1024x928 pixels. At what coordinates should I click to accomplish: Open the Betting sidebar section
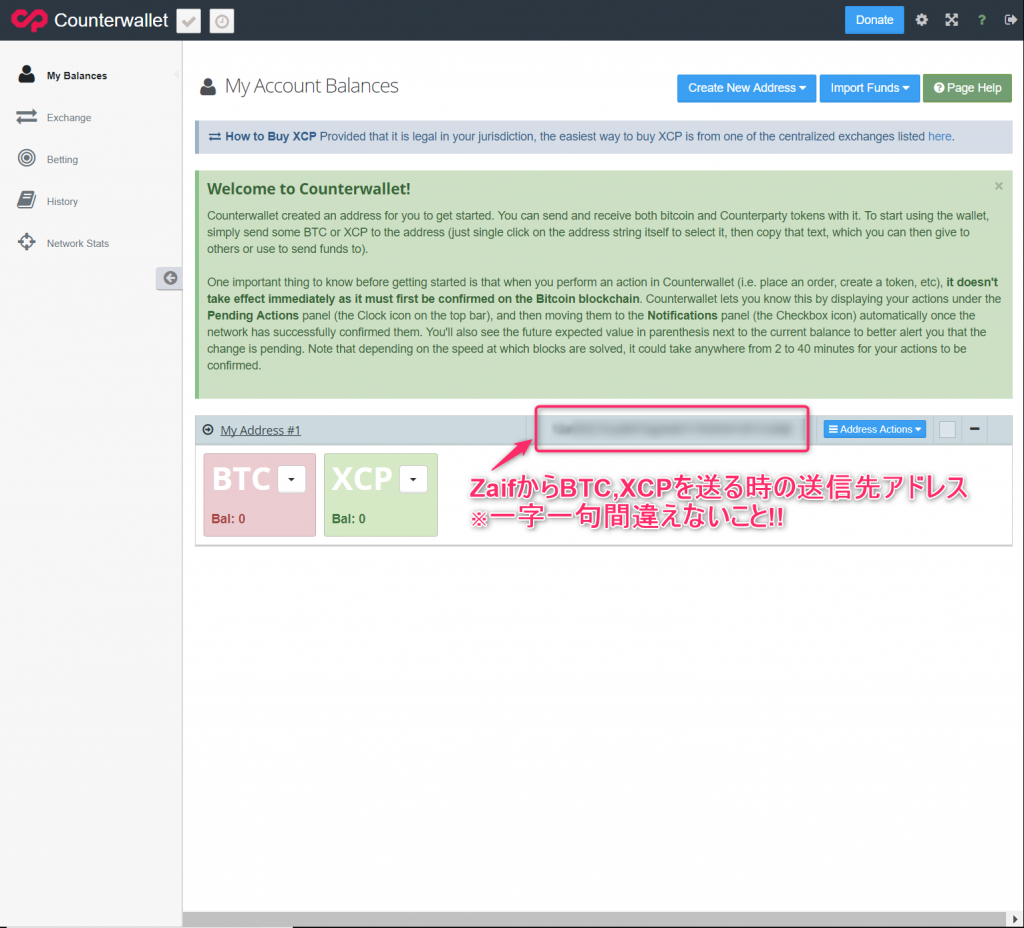click(x=62, y=160)
